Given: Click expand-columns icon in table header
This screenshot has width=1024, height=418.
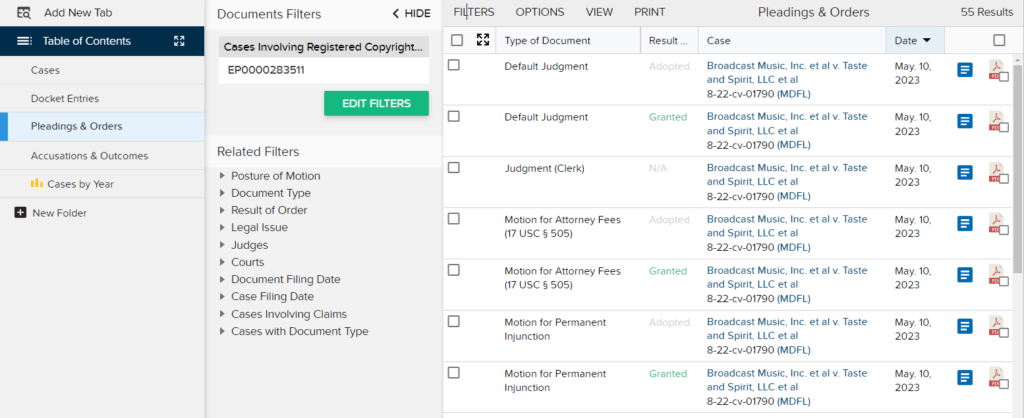Looking at the screenshot, I should (483, 40).
